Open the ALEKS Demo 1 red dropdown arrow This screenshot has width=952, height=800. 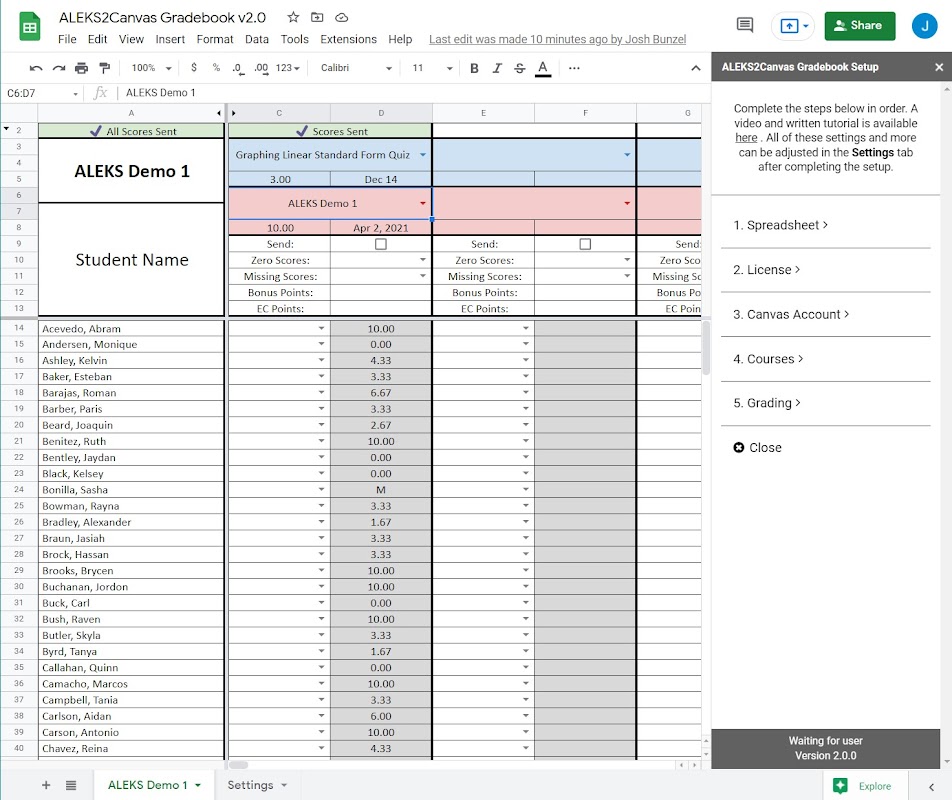tap(423, 203)
